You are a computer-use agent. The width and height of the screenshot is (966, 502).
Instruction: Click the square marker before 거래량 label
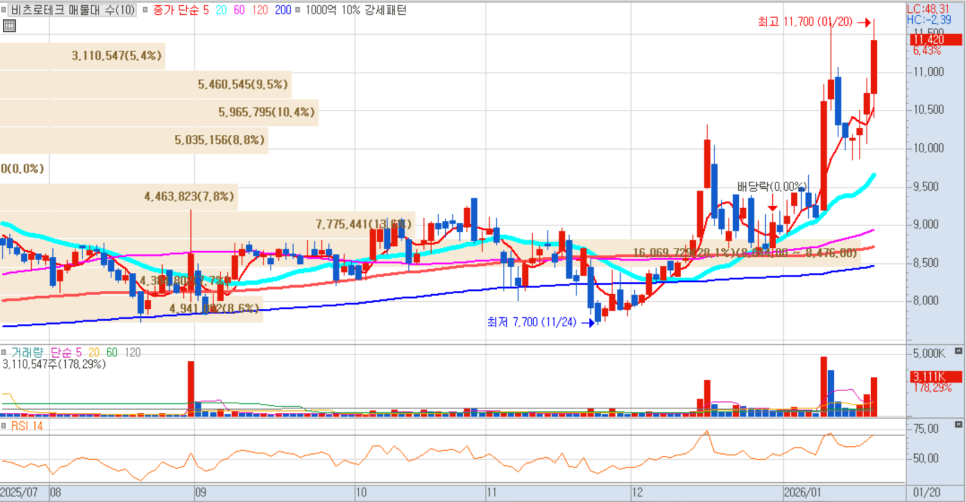coord(4,353)
